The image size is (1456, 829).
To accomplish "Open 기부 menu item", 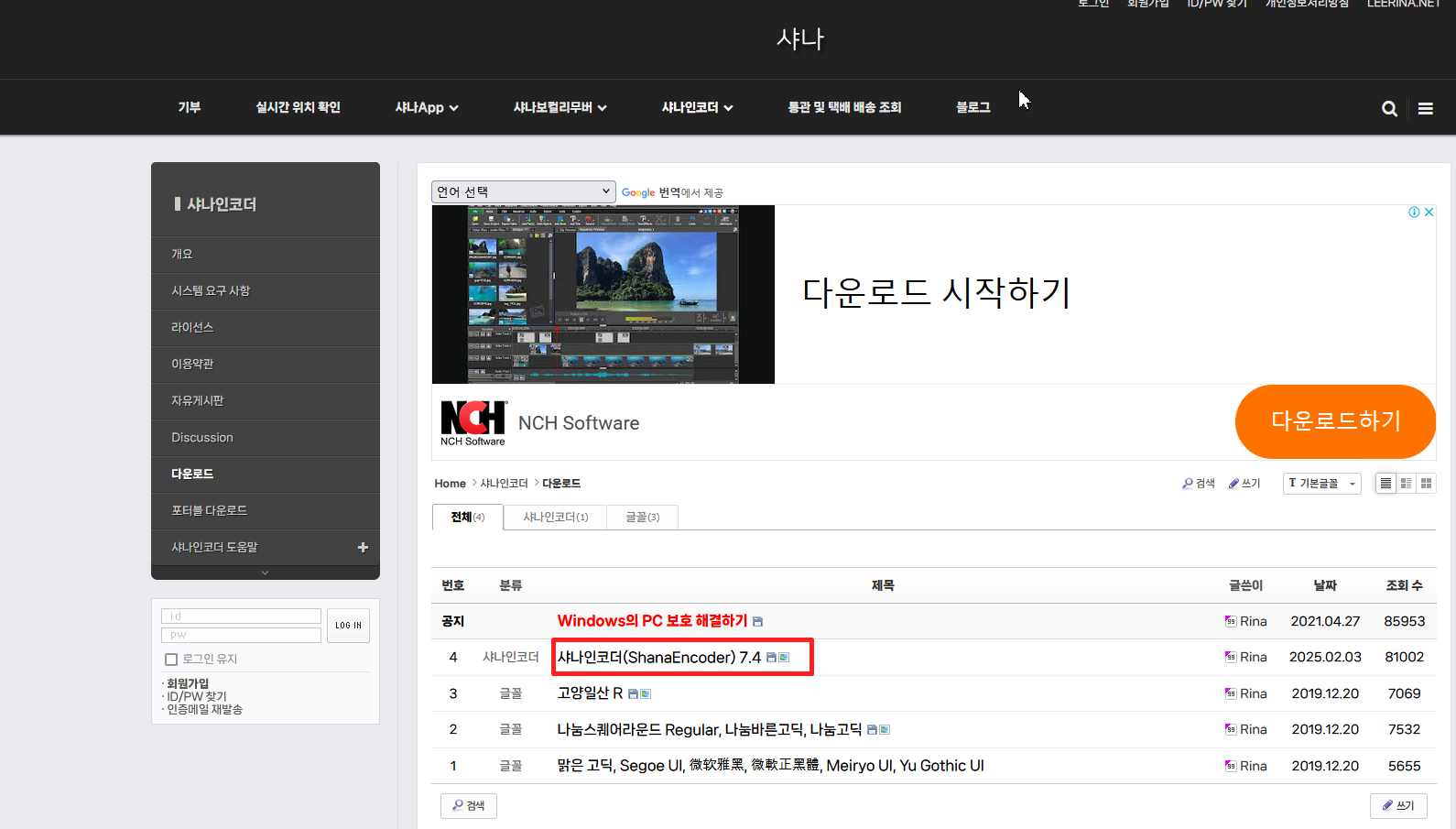I will pyautogui.click(x=190, y=107).
